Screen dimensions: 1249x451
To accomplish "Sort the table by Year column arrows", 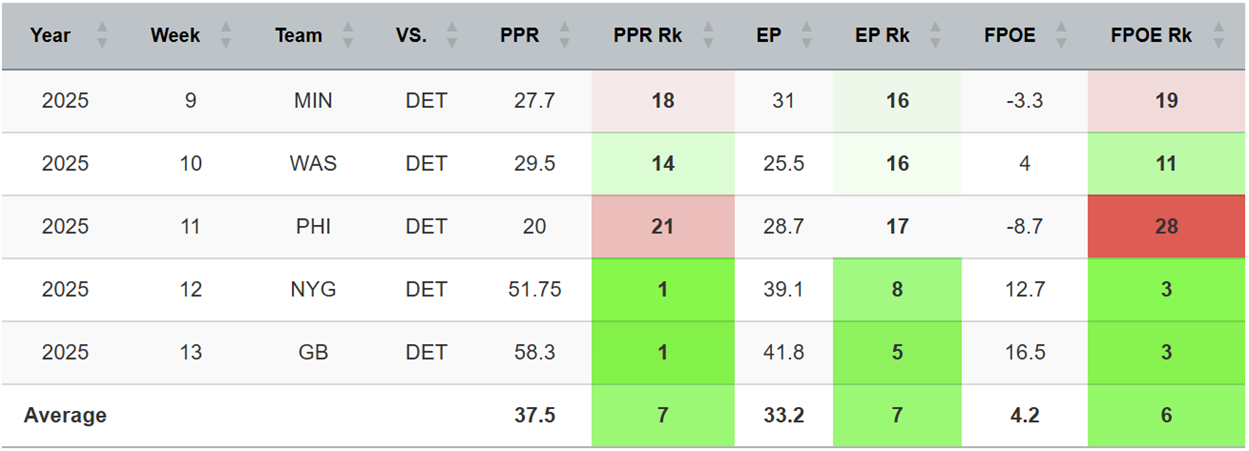I will coord(101,36).
